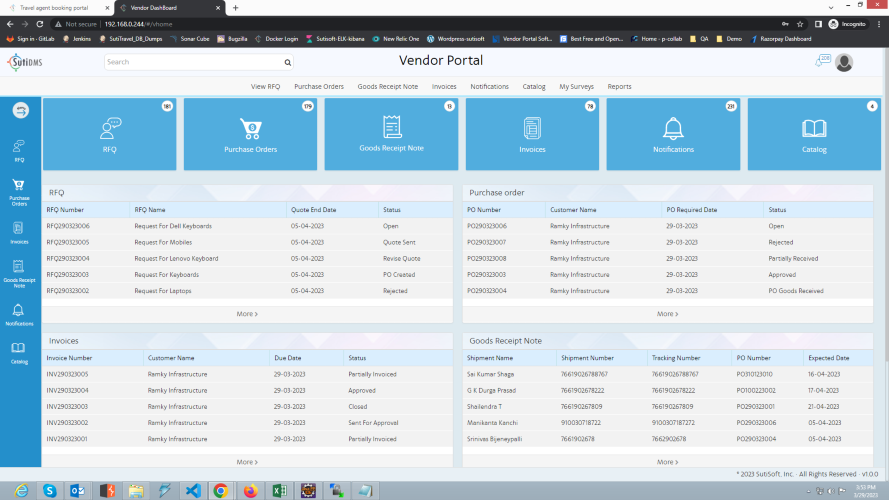Open a new browser tab
Image resolution: width=889 pixels, height=500 pixels.
[x=235, y=8]
